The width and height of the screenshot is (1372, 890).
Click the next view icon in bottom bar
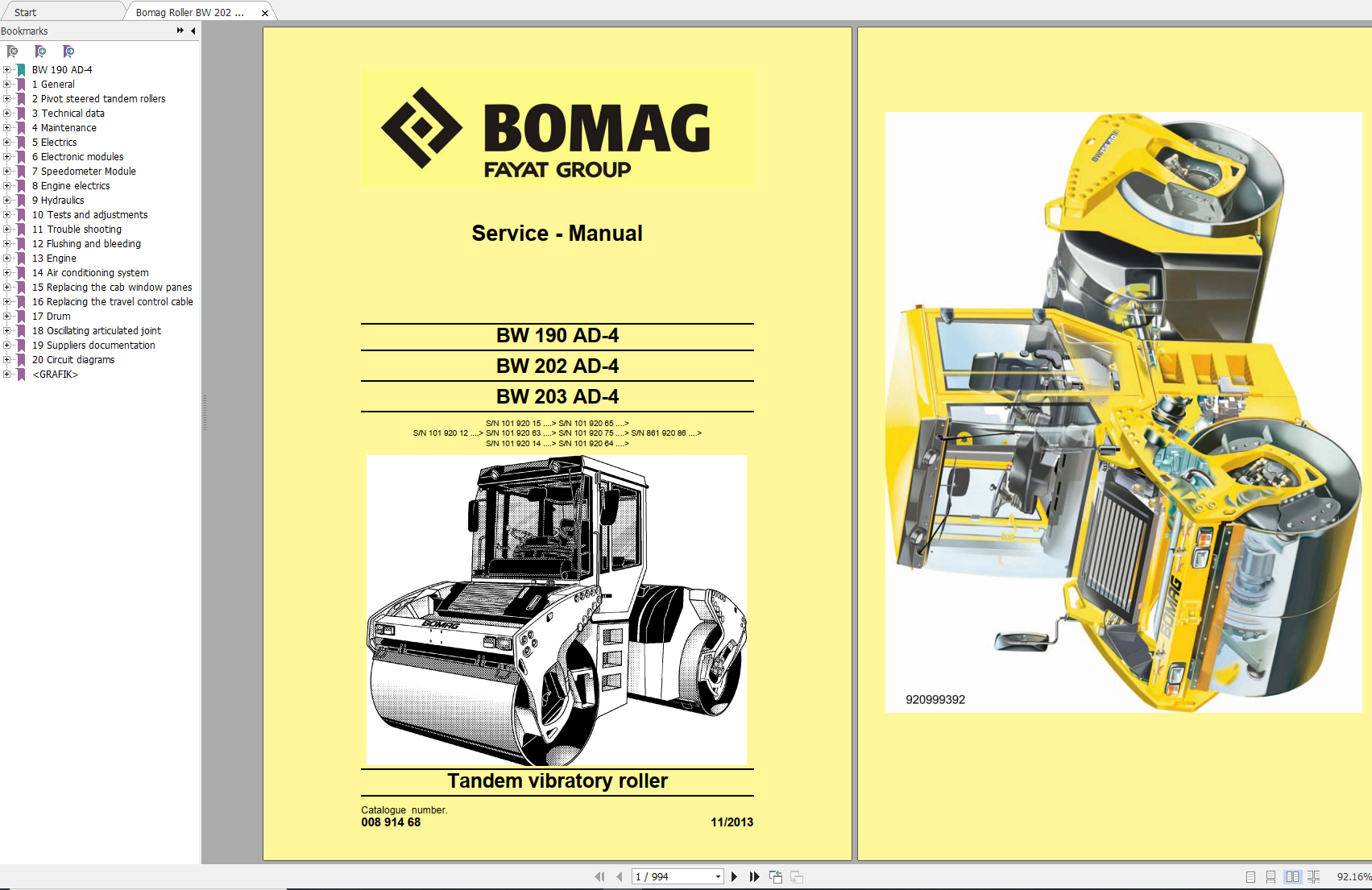click(797, 876)
